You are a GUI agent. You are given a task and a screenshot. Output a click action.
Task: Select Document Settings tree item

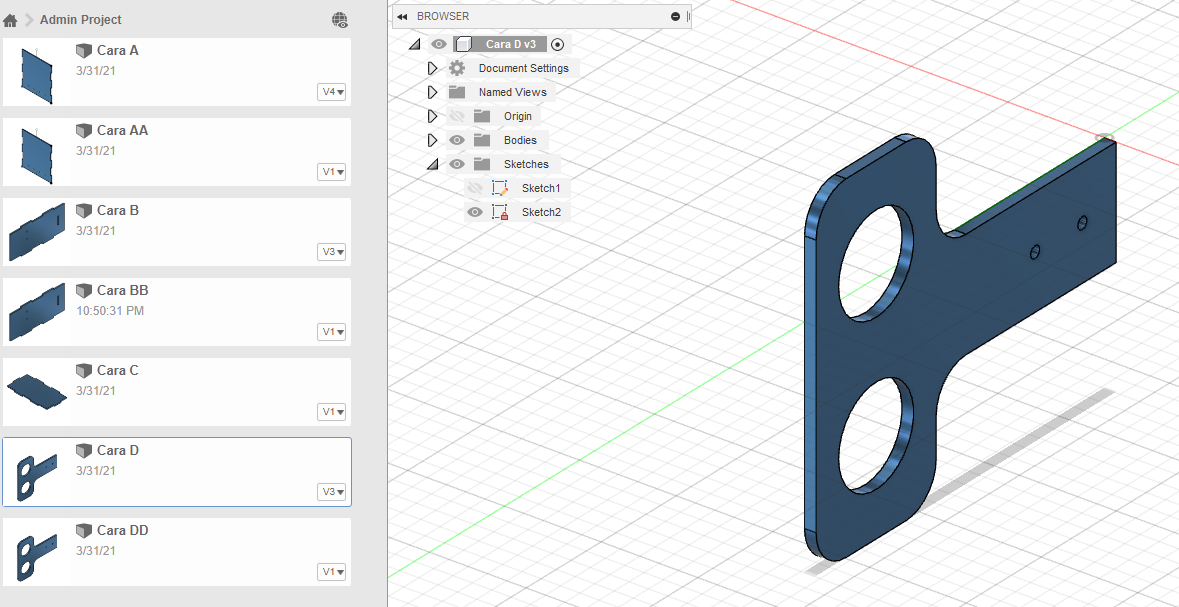point(523,68)
